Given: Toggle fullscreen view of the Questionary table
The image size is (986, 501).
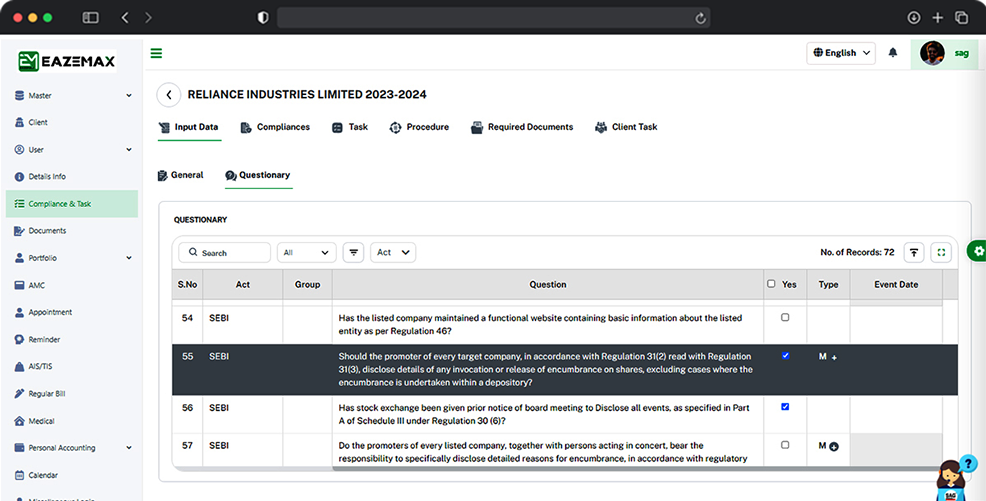Looking at the screenshot, I should [941, 253].
